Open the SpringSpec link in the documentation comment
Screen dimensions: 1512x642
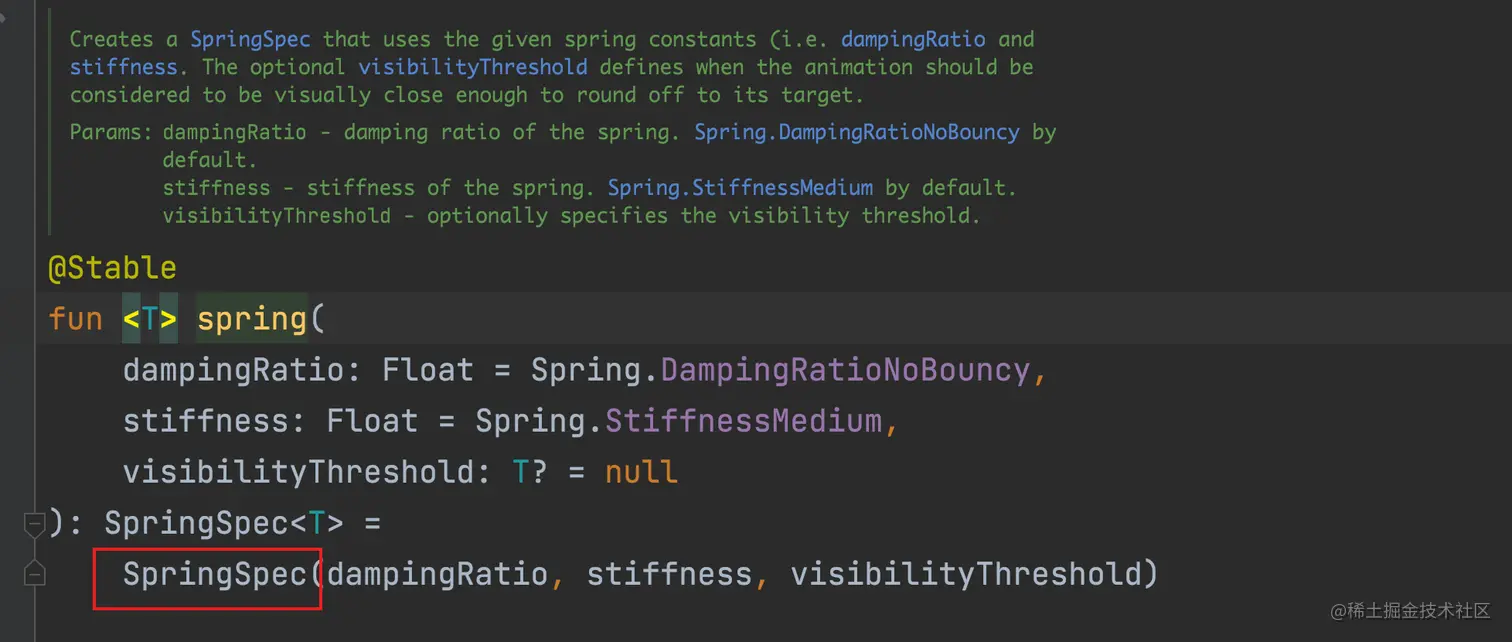[251, 40]
